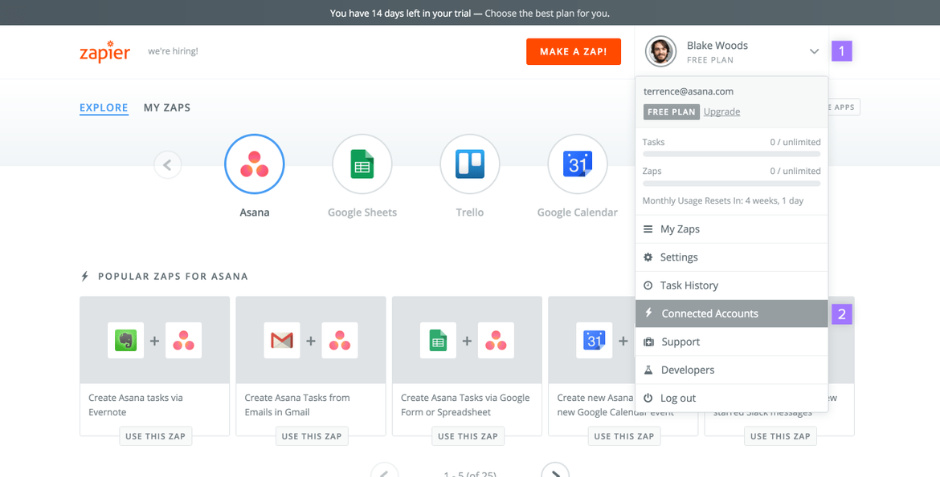Click the My Zaps list icon
The width and height of the screenshot is (940, 477).
(x=648, y=229)
